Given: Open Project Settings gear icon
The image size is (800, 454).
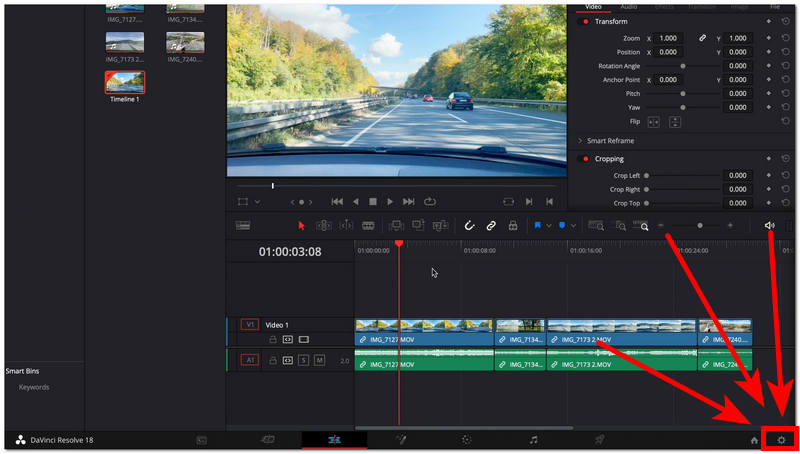Looking at the screenshot, I should (x=781, y=440).
